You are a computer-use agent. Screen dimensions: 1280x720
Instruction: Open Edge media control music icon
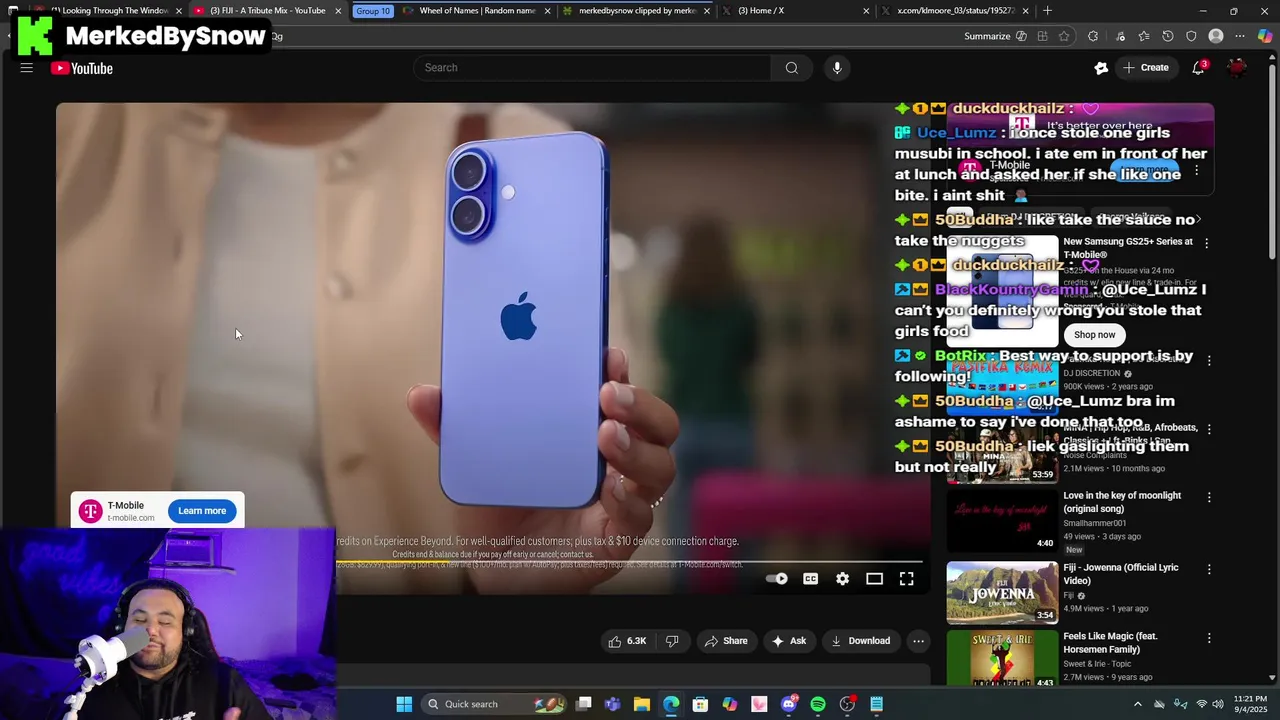click(x=1119, y=36)
